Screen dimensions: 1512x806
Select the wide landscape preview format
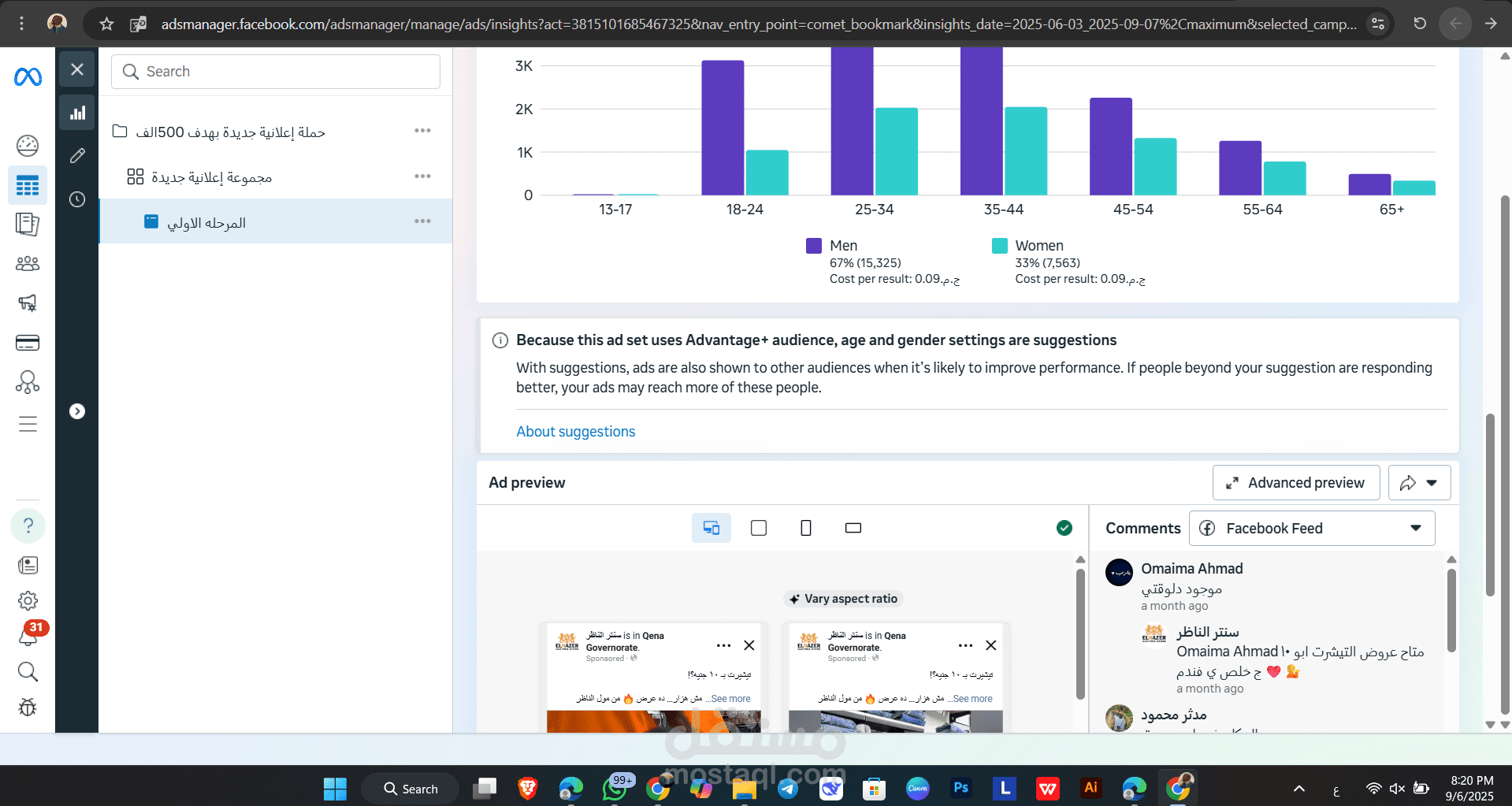tap(853, 528)
